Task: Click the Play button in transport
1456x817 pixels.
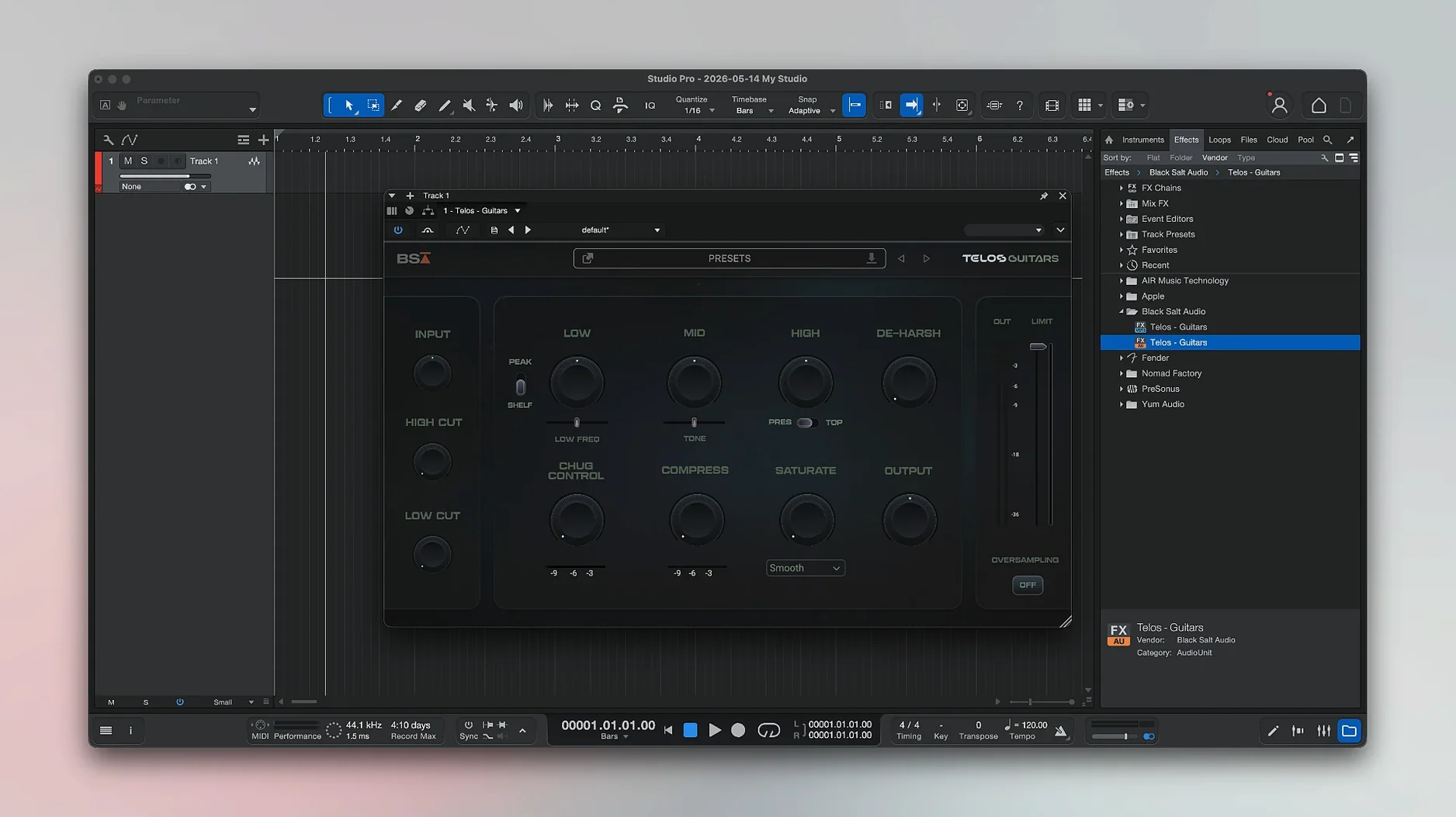Action: (x=715, y=731)
